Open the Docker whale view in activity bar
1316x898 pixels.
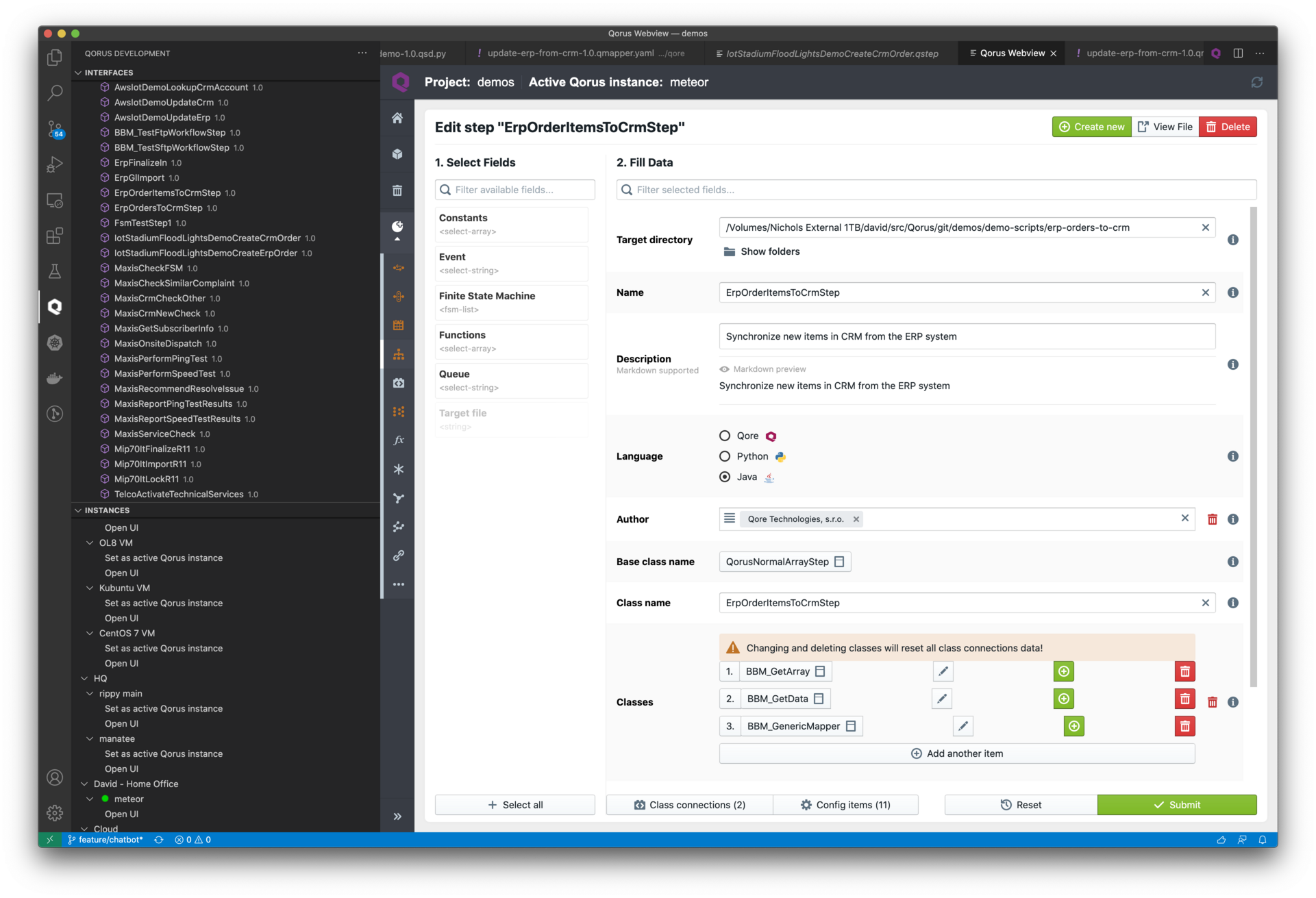55,378
